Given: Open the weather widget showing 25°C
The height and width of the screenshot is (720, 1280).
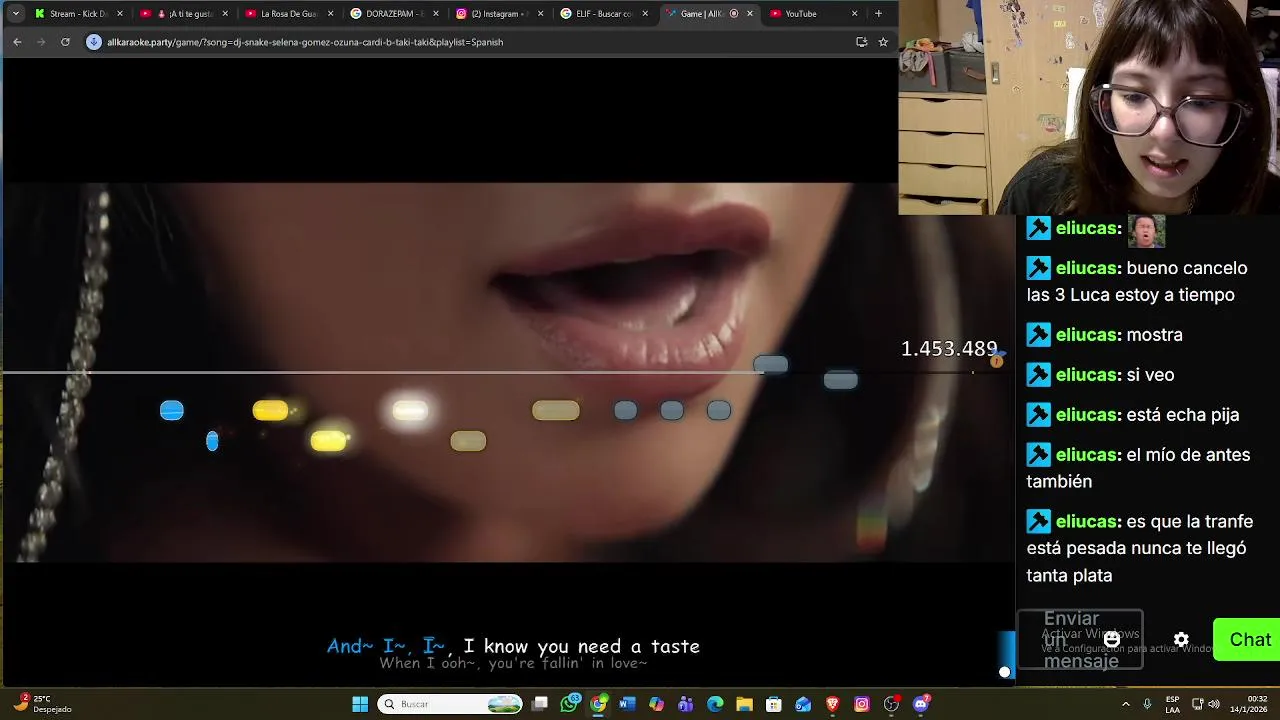Looking at the screenshot, I should (42, 704).
